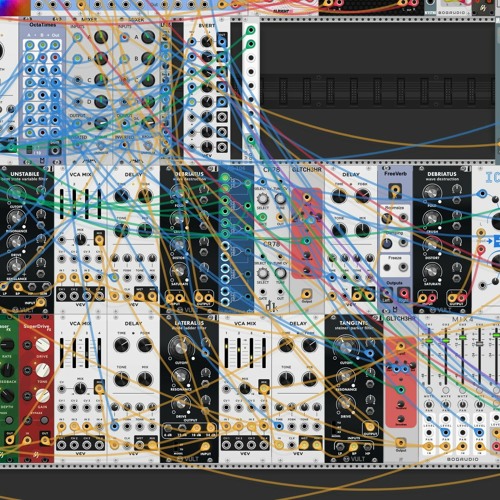Click Lateralus 24 dB output jack

pos(211,428)
